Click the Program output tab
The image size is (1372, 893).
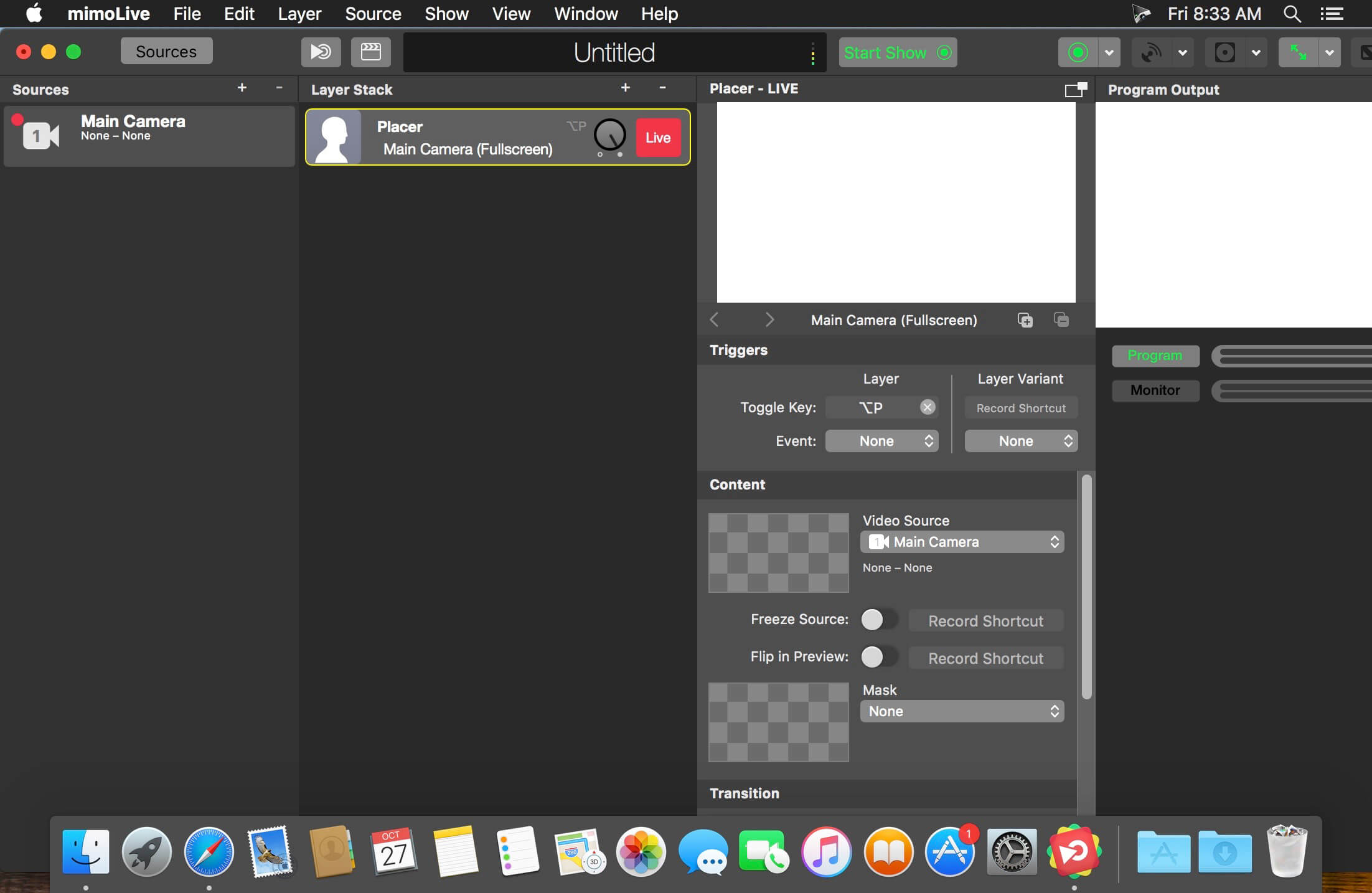point(1155,354)
